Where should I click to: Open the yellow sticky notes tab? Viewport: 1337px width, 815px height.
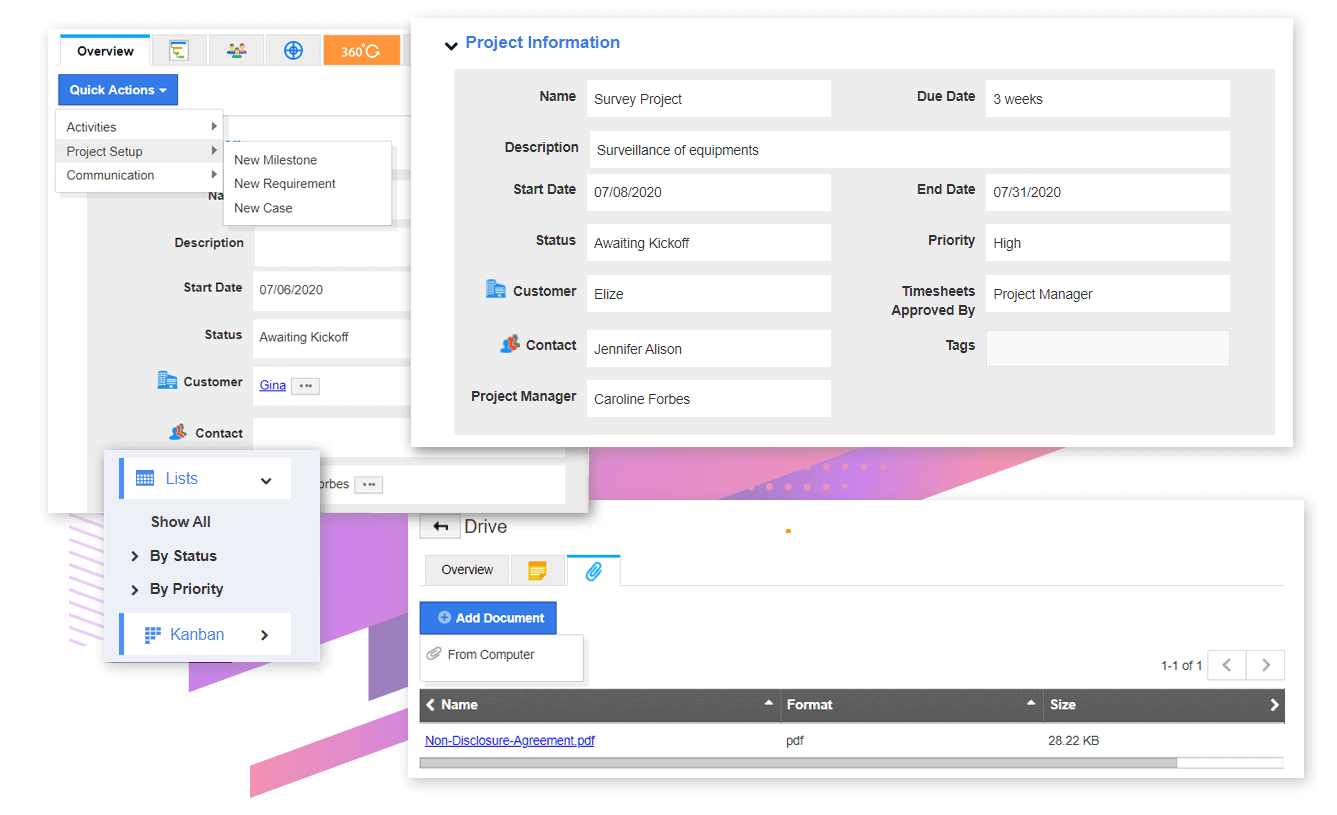537,571
